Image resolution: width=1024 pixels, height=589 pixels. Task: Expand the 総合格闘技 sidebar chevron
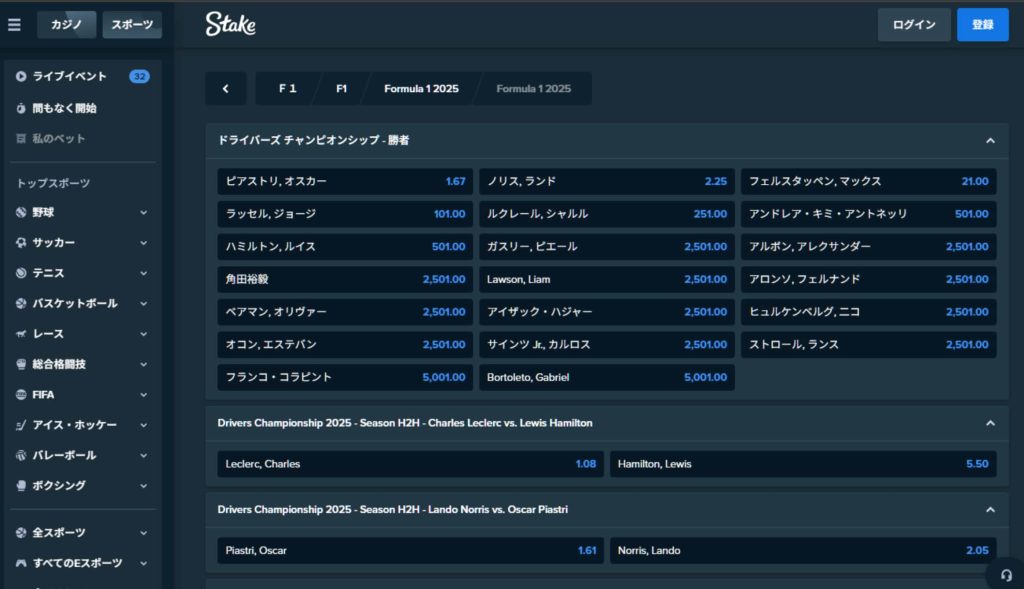coord(143,364)
